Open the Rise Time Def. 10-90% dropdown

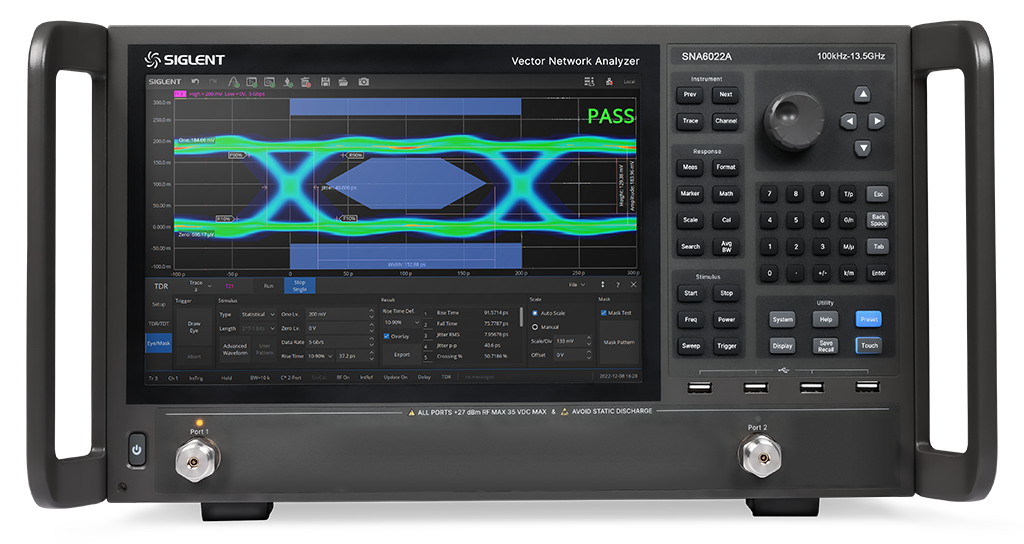(x=401, y=323)
